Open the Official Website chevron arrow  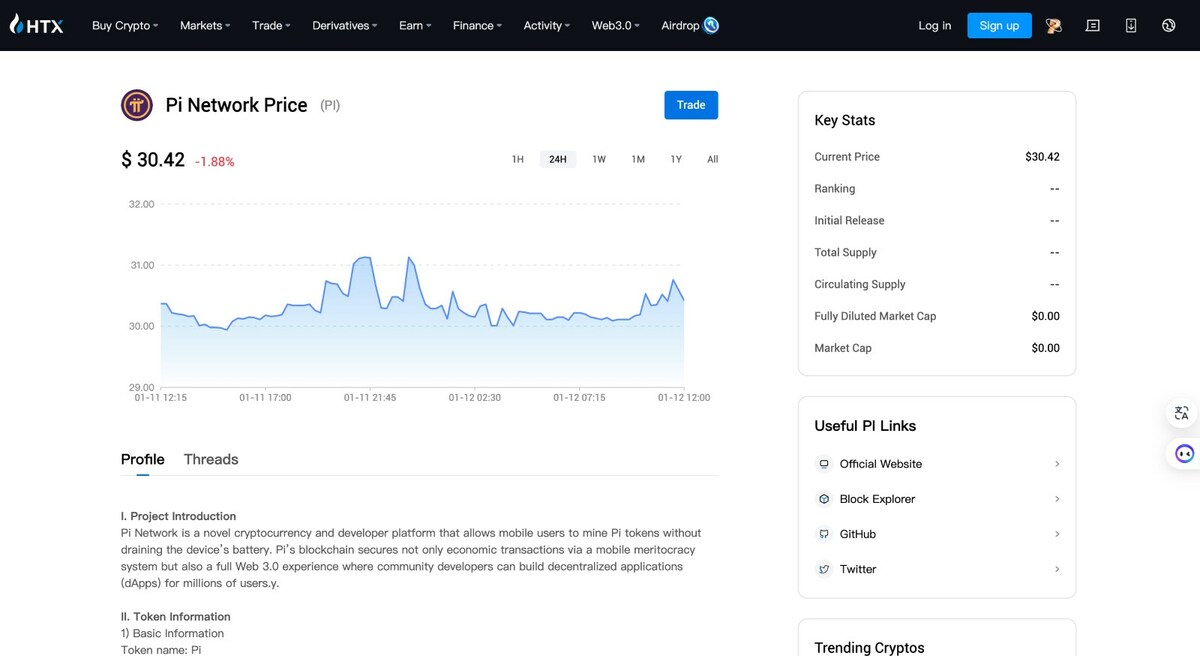coord(1057,464)
